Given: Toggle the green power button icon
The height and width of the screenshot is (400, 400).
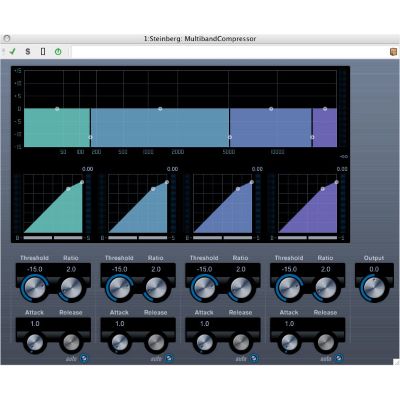Looking at the screenshot, I should point(58,52).
